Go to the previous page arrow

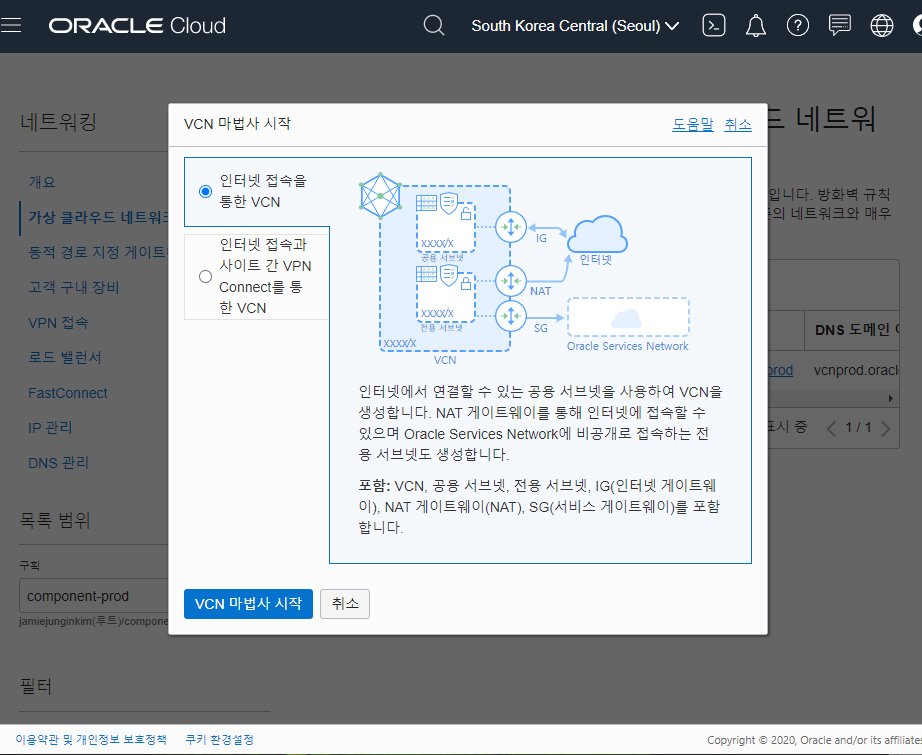pyautogui.click(x=831, y=428)
